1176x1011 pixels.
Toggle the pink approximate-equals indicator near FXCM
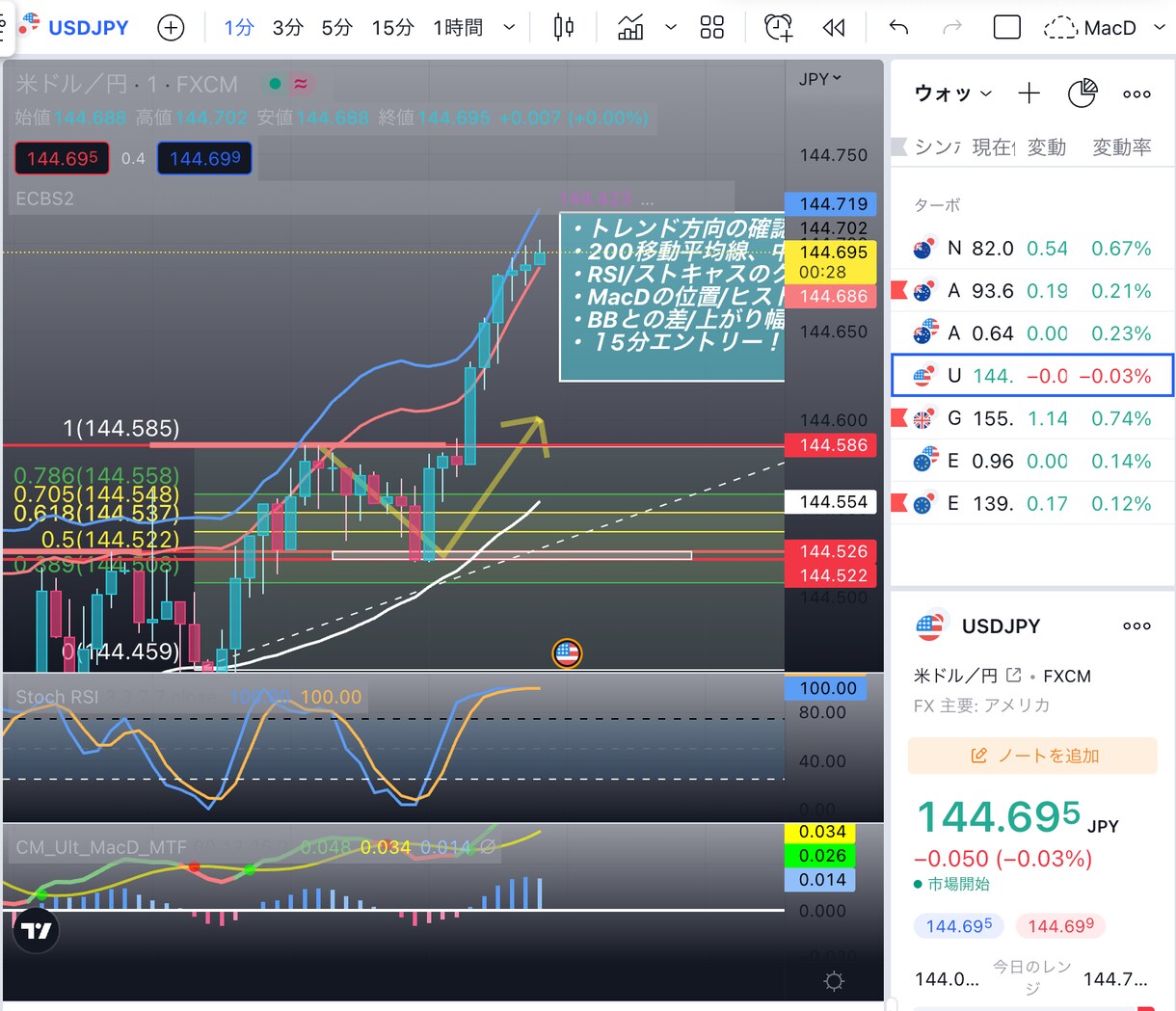[x=301, y=84]
